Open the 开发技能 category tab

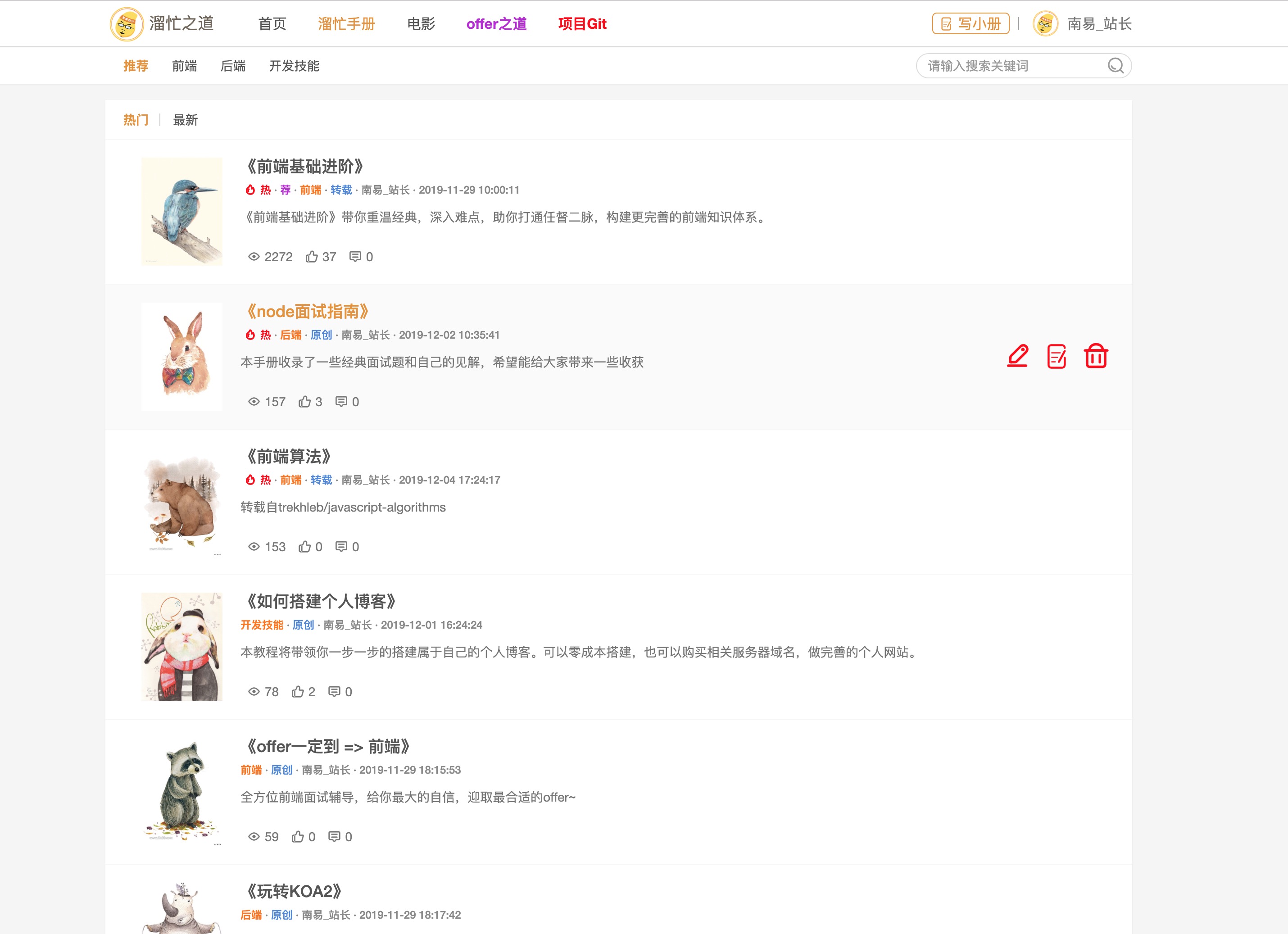pos(294,66)
